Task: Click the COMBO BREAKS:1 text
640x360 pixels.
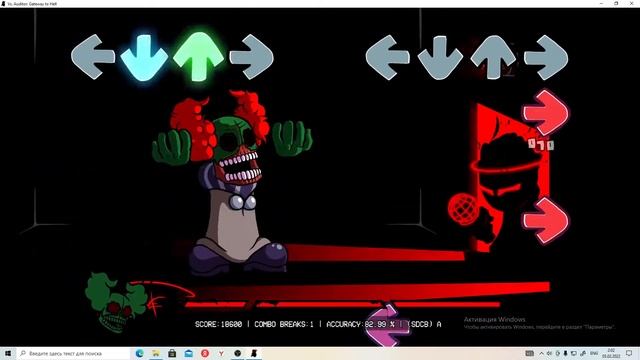Action: click(284, 324)
